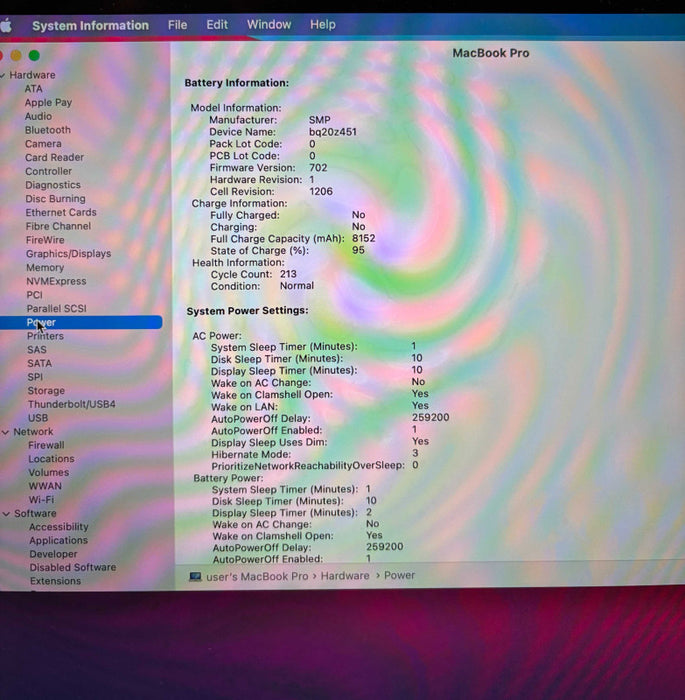This screenshot has width=685, height=700.
Task: Select Parallel SCSI in the sidebar
Action: (x=56, y=308)
